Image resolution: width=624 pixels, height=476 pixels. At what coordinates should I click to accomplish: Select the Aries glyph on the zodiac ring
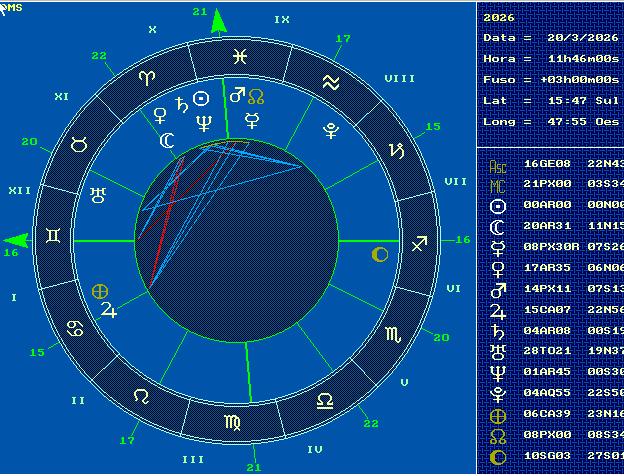147,77
